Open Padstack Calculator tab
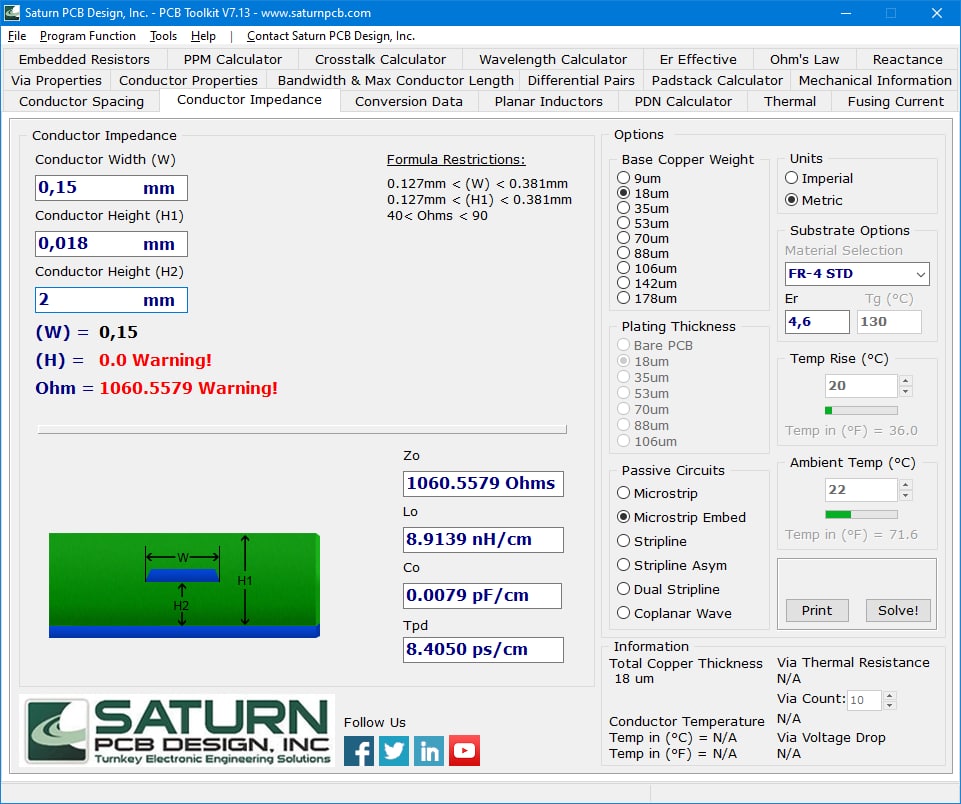The height and width of the screenshot is (804, 961). tap(717, 80)
